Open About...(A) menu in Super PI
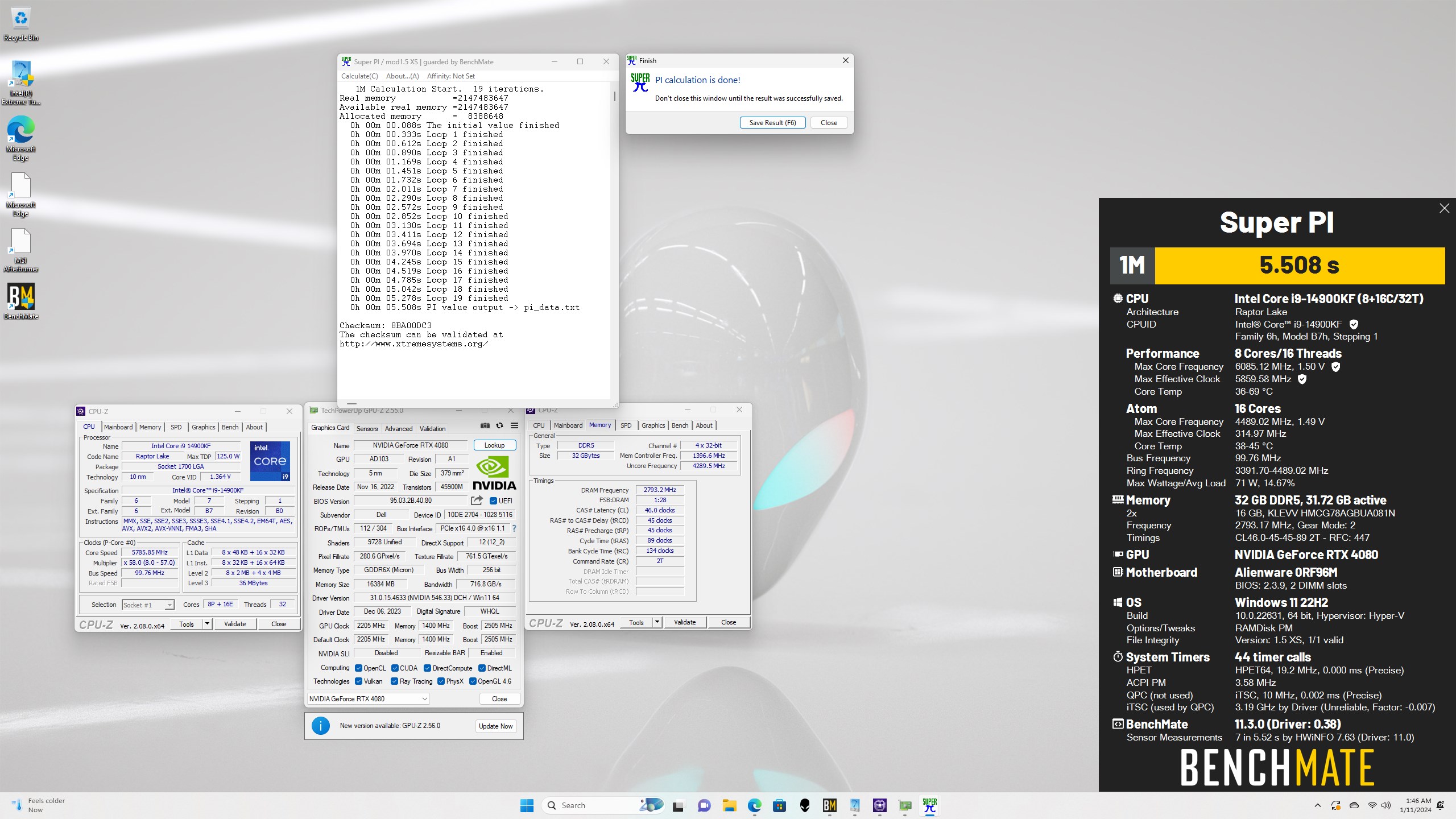 pos(403,76)
